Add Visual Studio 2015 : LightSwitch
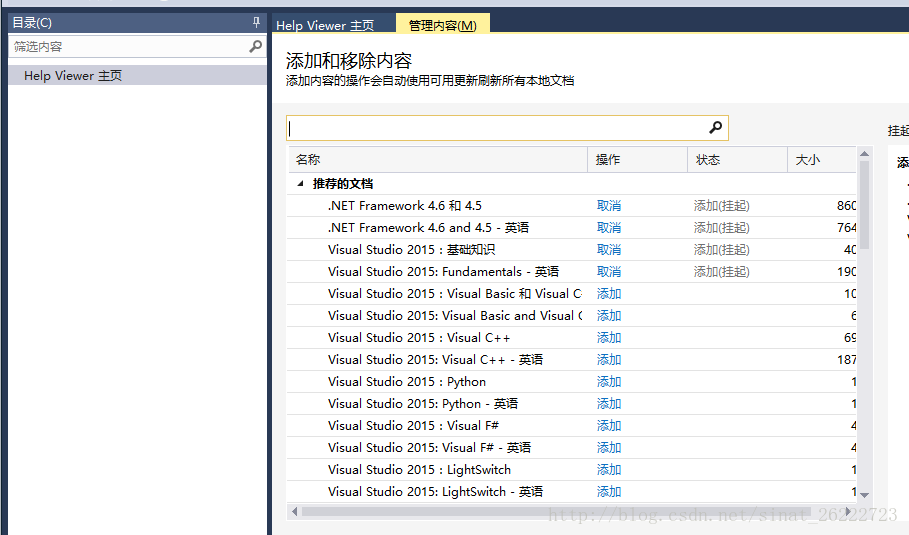 pos(609,470)
